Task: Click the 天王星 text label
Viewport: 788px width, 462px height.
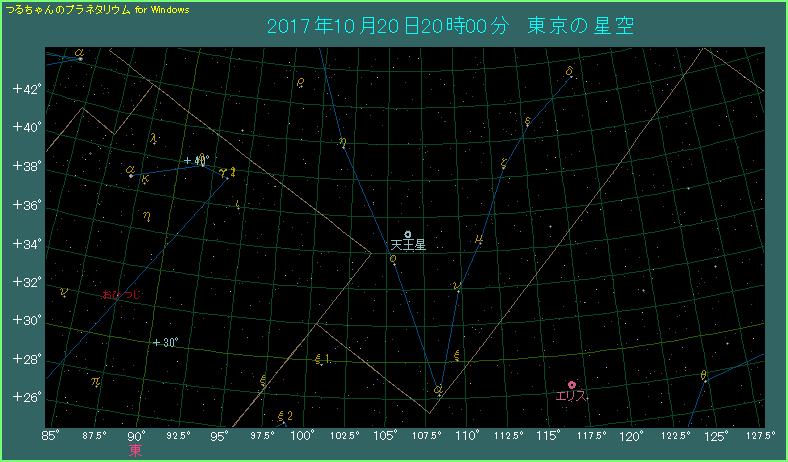Action: pos(408,245)
